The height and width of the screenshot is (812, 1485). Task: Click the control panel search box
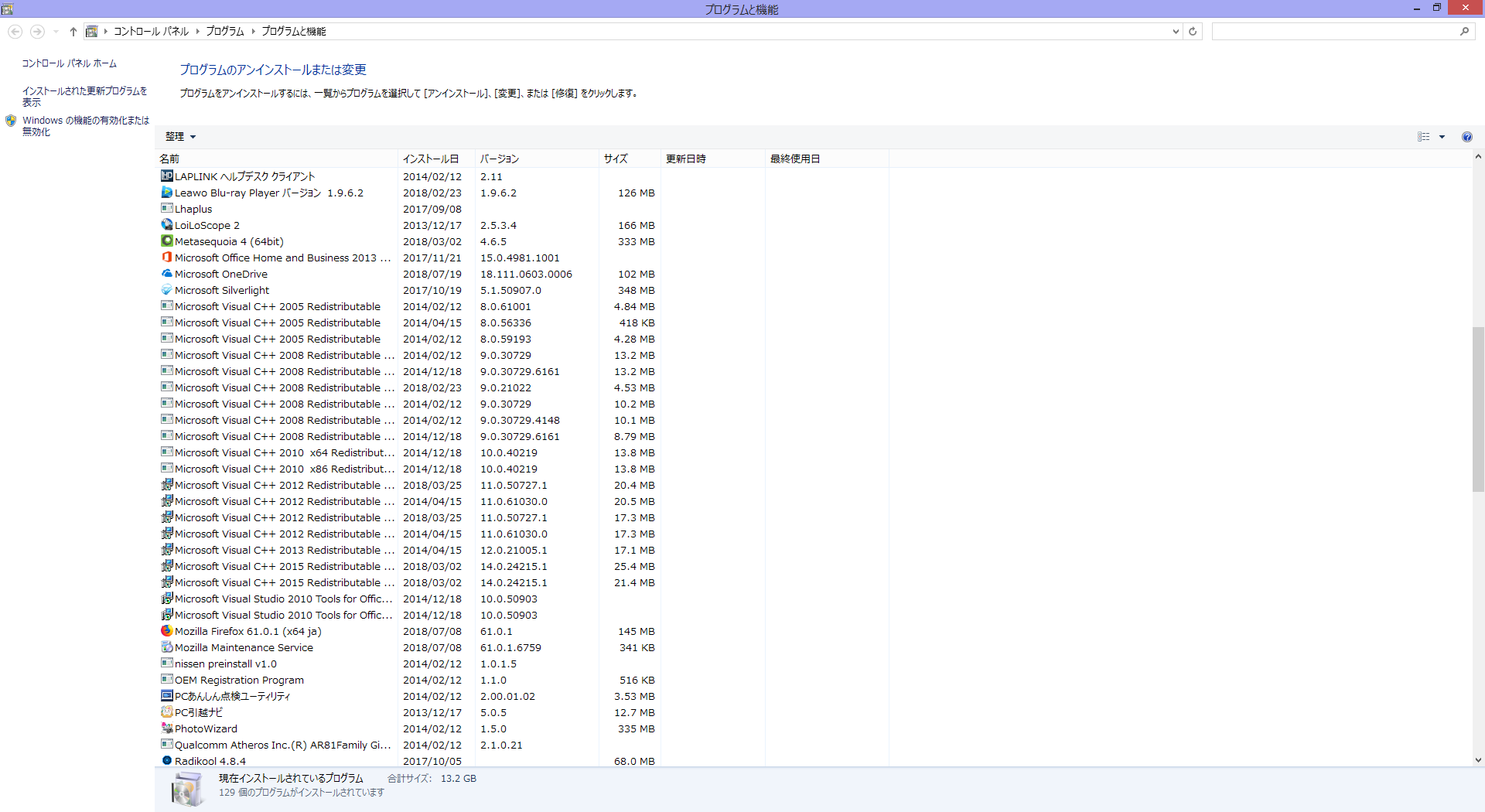tap(1334, 32)
